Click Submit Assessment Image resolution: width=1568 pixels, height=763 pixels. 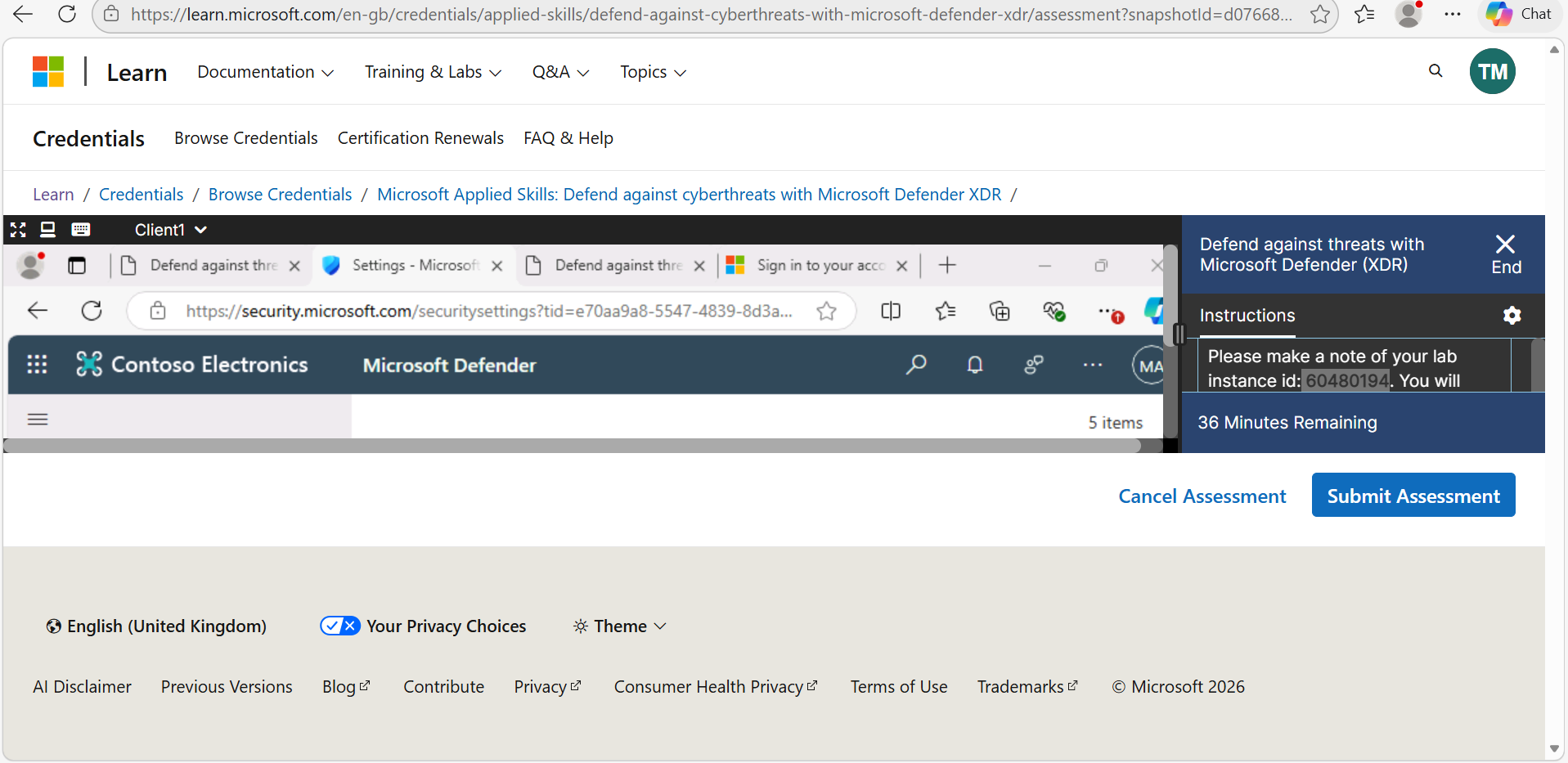(1413, 495)
